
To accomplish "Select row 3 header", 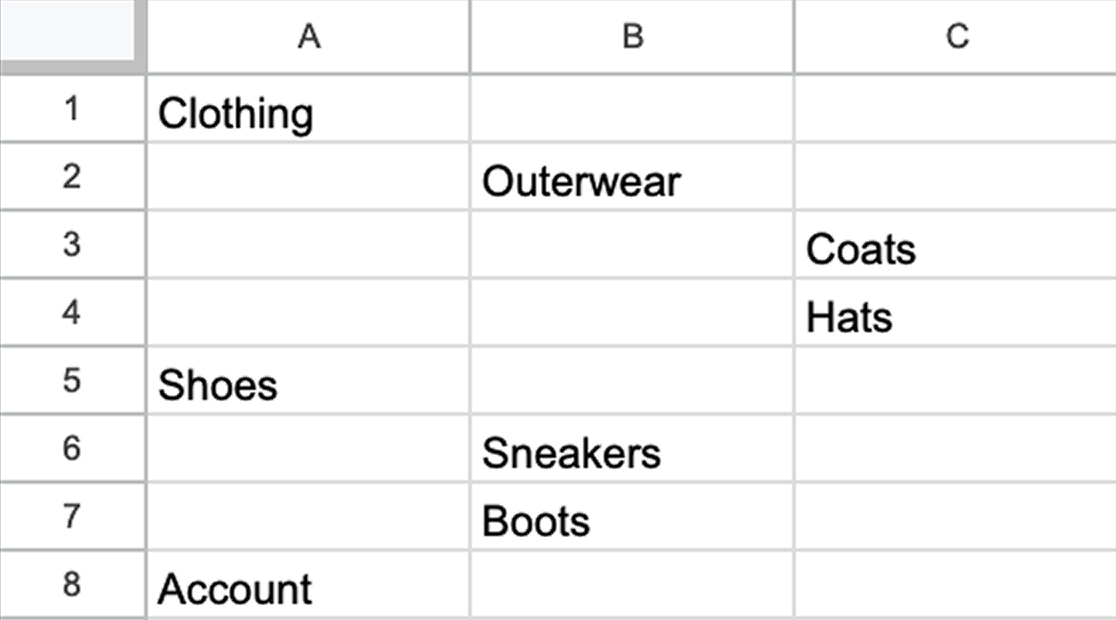I will pyautogui.click(x=72, y=246).
